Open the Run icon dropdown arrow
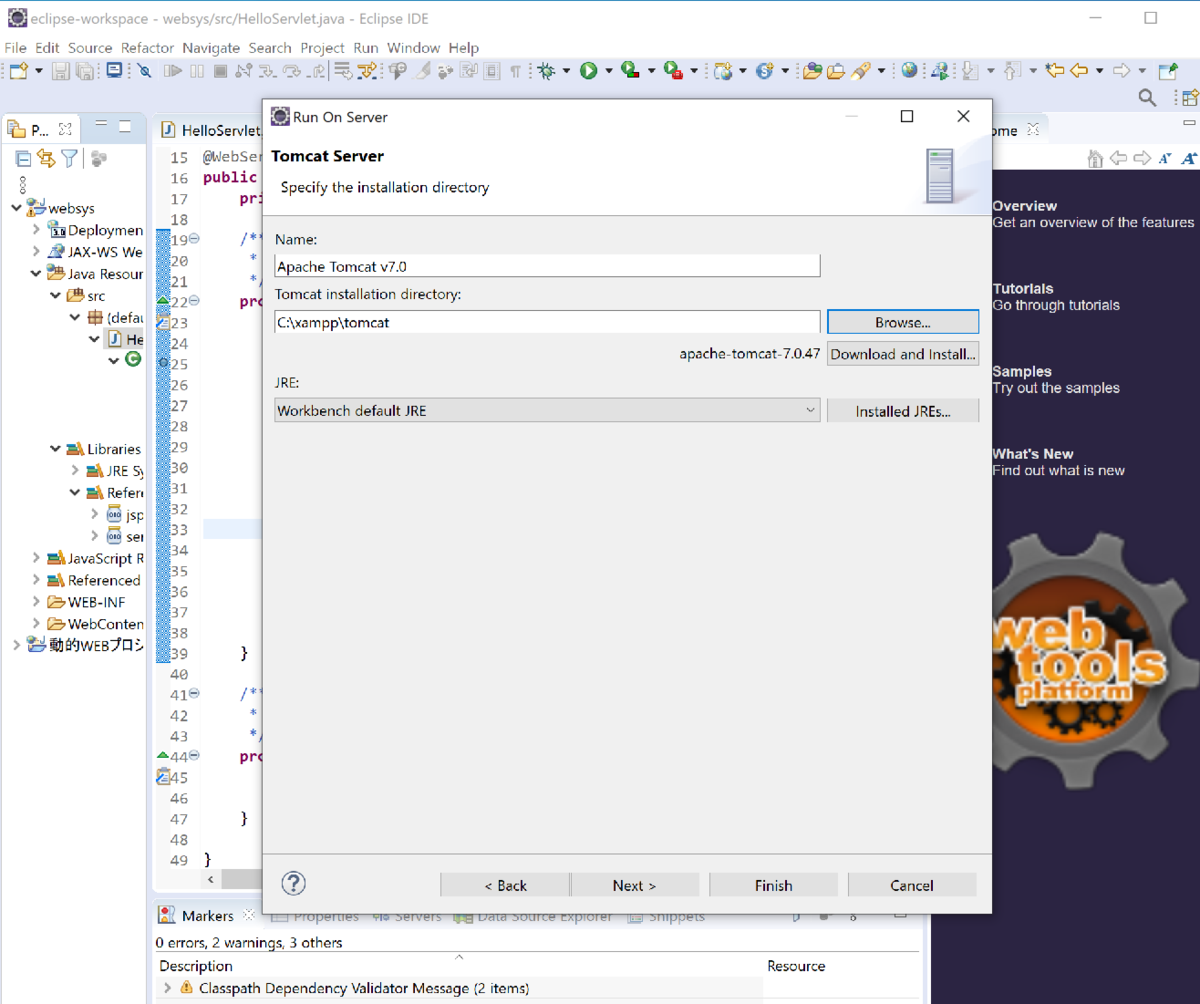The image size is (1200, 1004). (608, 71)
